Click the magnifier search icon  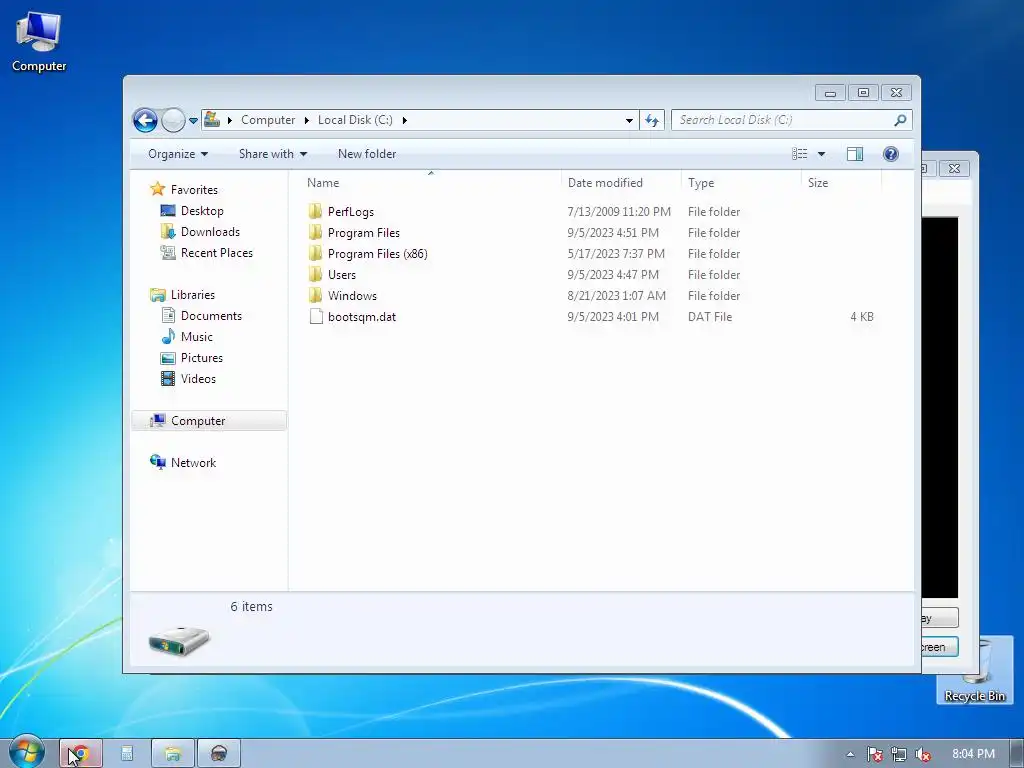tap(900, 120)
